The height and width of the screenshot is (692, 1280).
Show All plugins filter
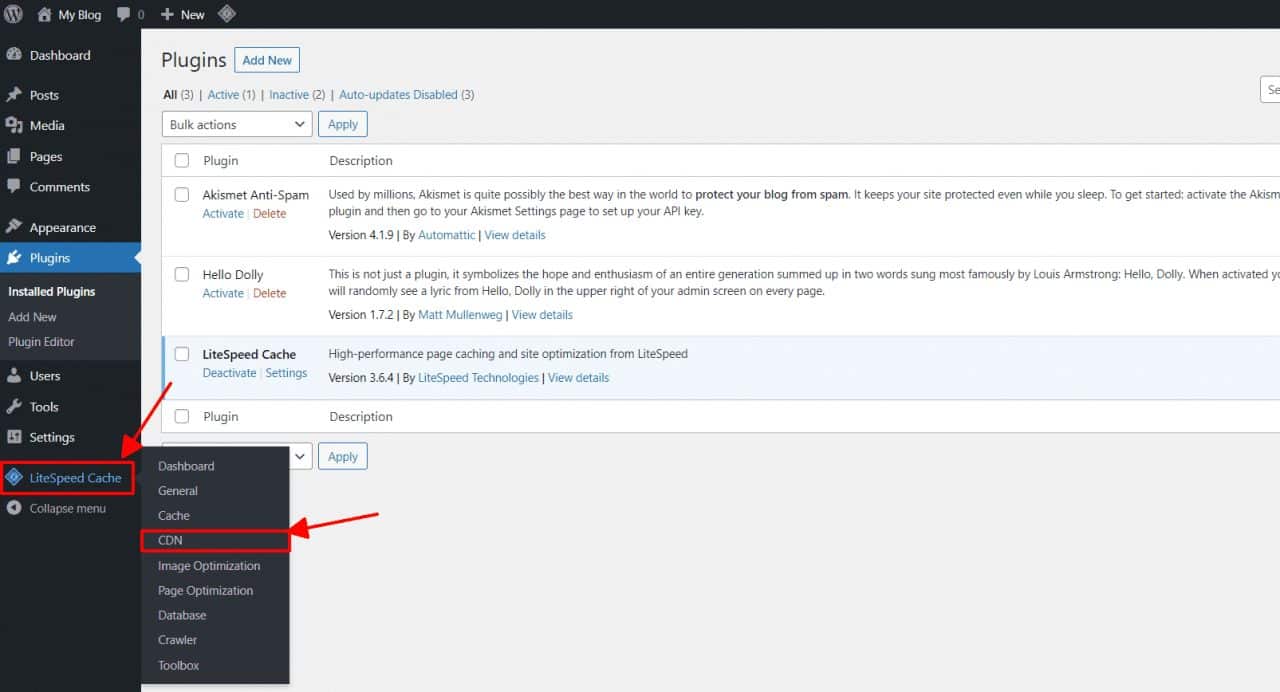pos(170,95)
